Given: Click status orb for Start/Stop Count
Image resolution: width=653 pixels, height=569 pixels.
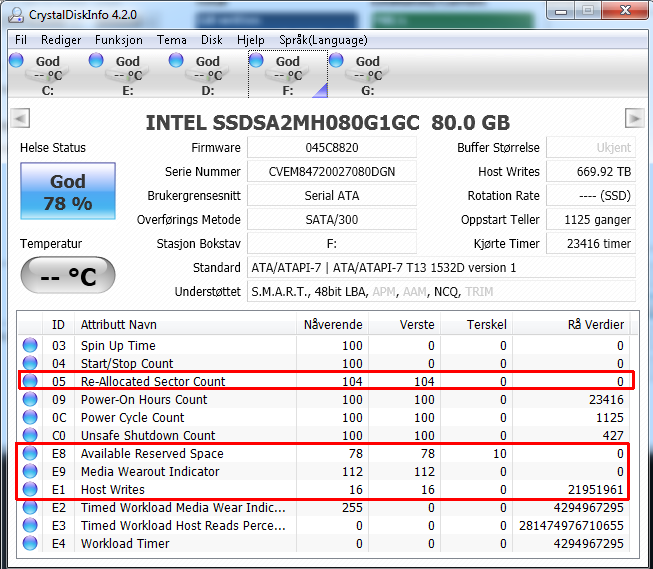Looking at the screenshot, I should coord(30,363).
